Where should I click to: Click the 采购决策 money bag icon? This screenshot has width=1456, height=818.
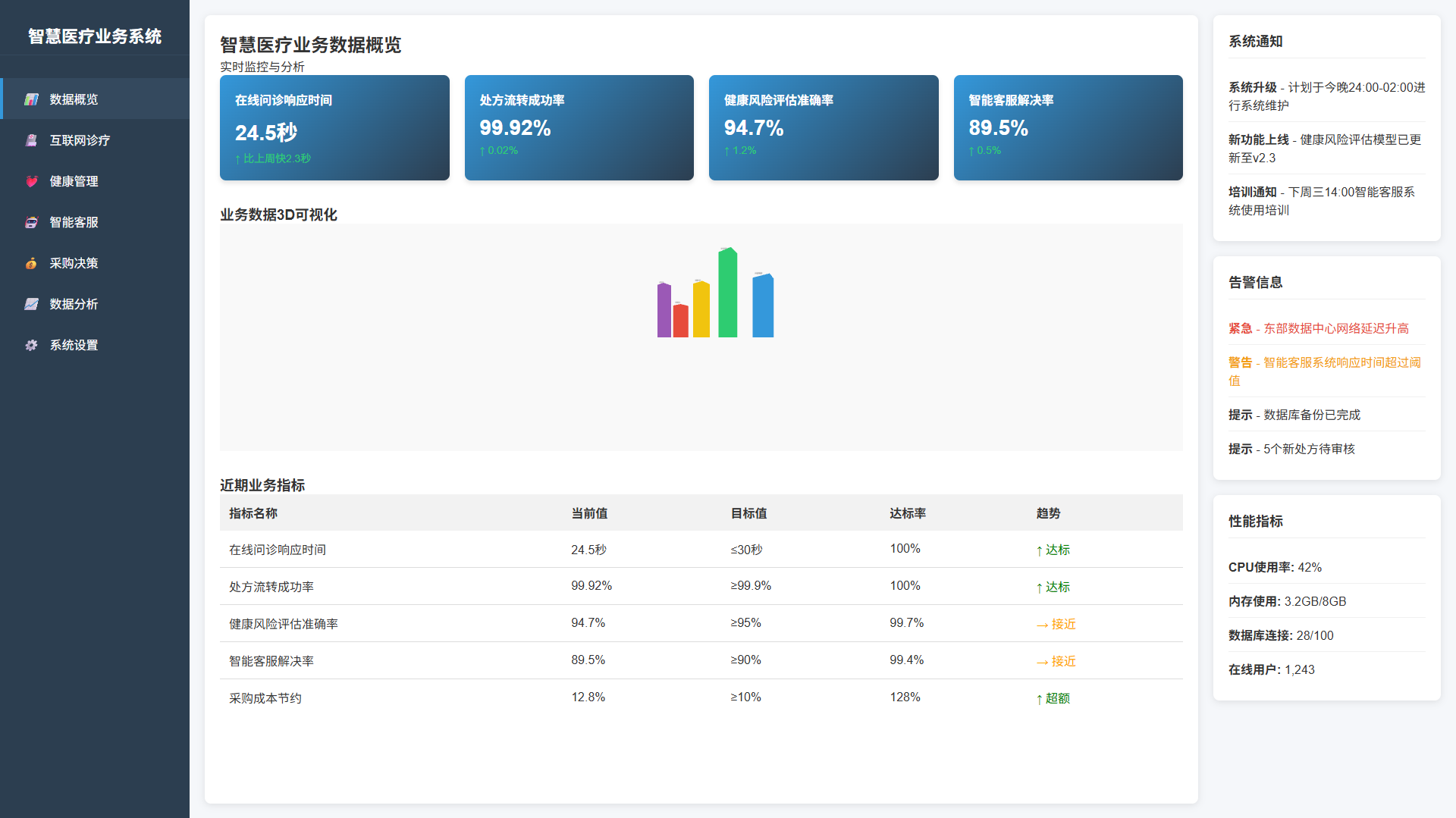point(31,263)
